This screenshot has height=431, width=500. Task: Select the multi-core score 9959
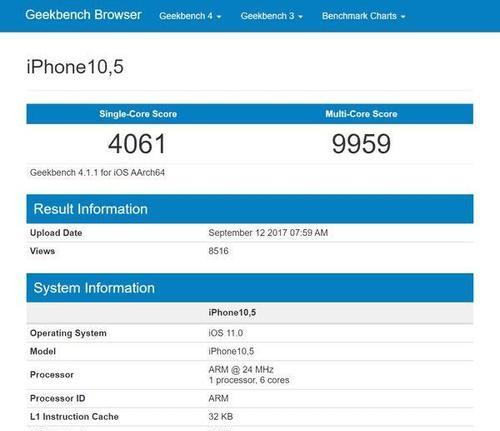pyautogui.click(x=361, y=144)
